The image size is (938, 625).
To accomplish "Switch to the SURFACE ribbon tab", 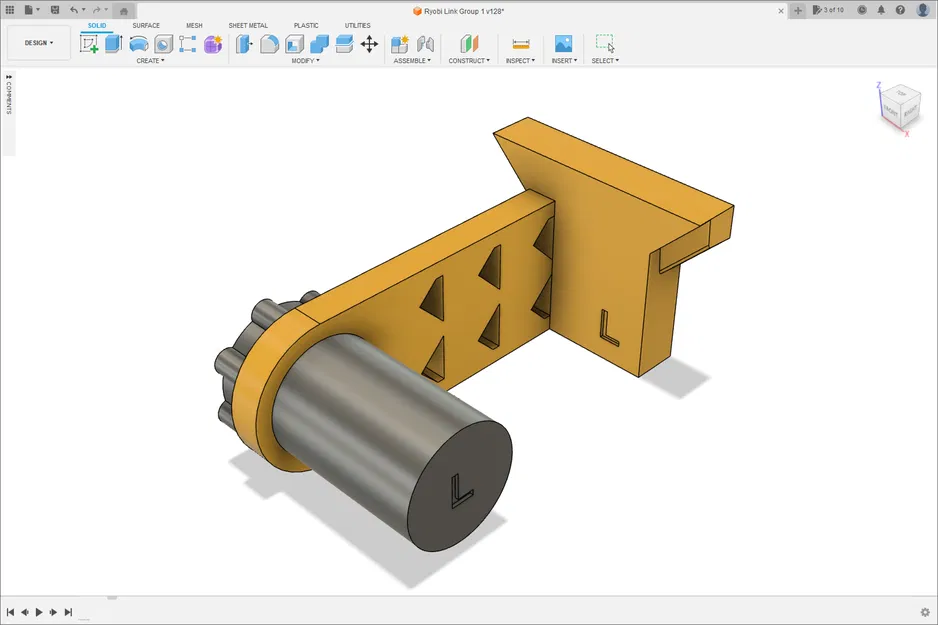I will click(146, 25).
